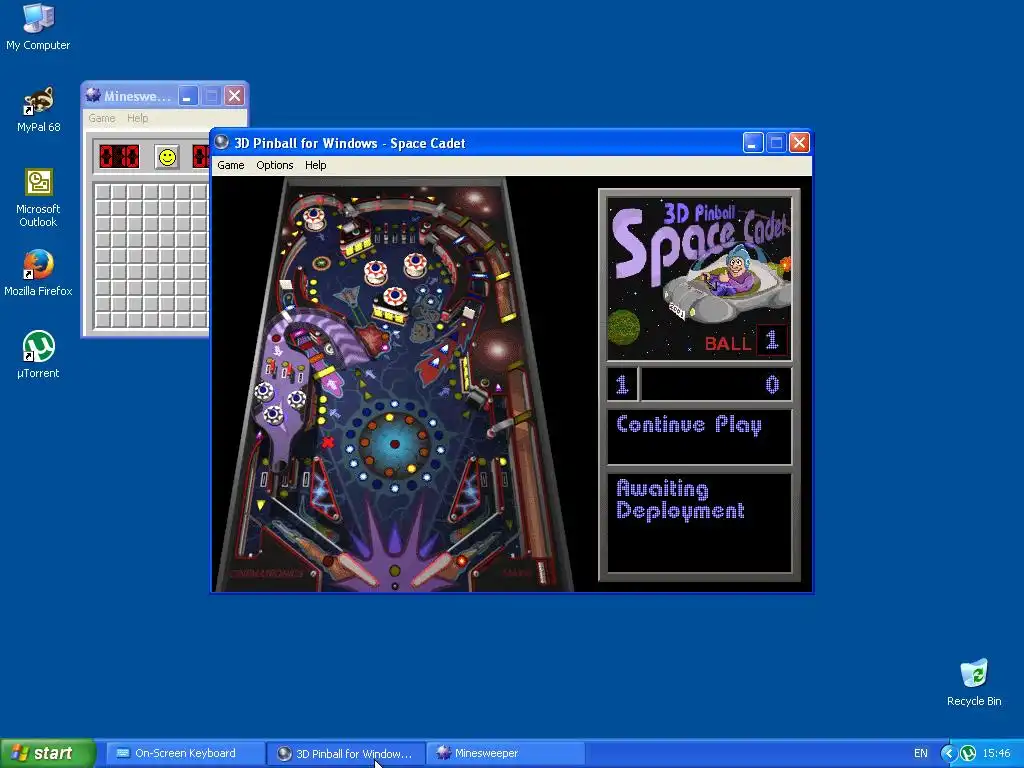
Task: Launch MyPal 68 browser shortcut
Action: click(38, 109)
